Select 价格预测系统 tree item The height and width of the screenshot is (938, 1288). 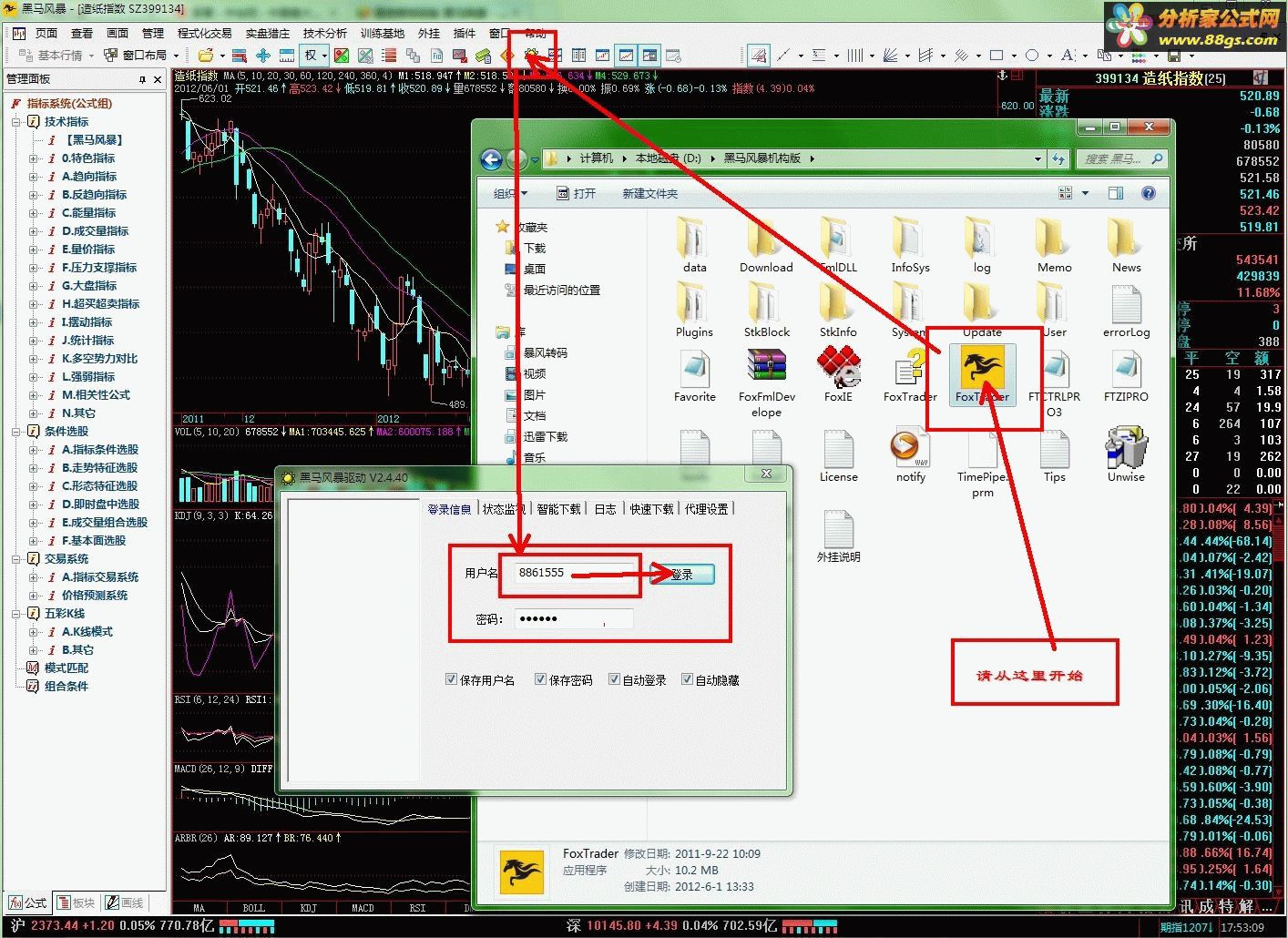point(95,595)
